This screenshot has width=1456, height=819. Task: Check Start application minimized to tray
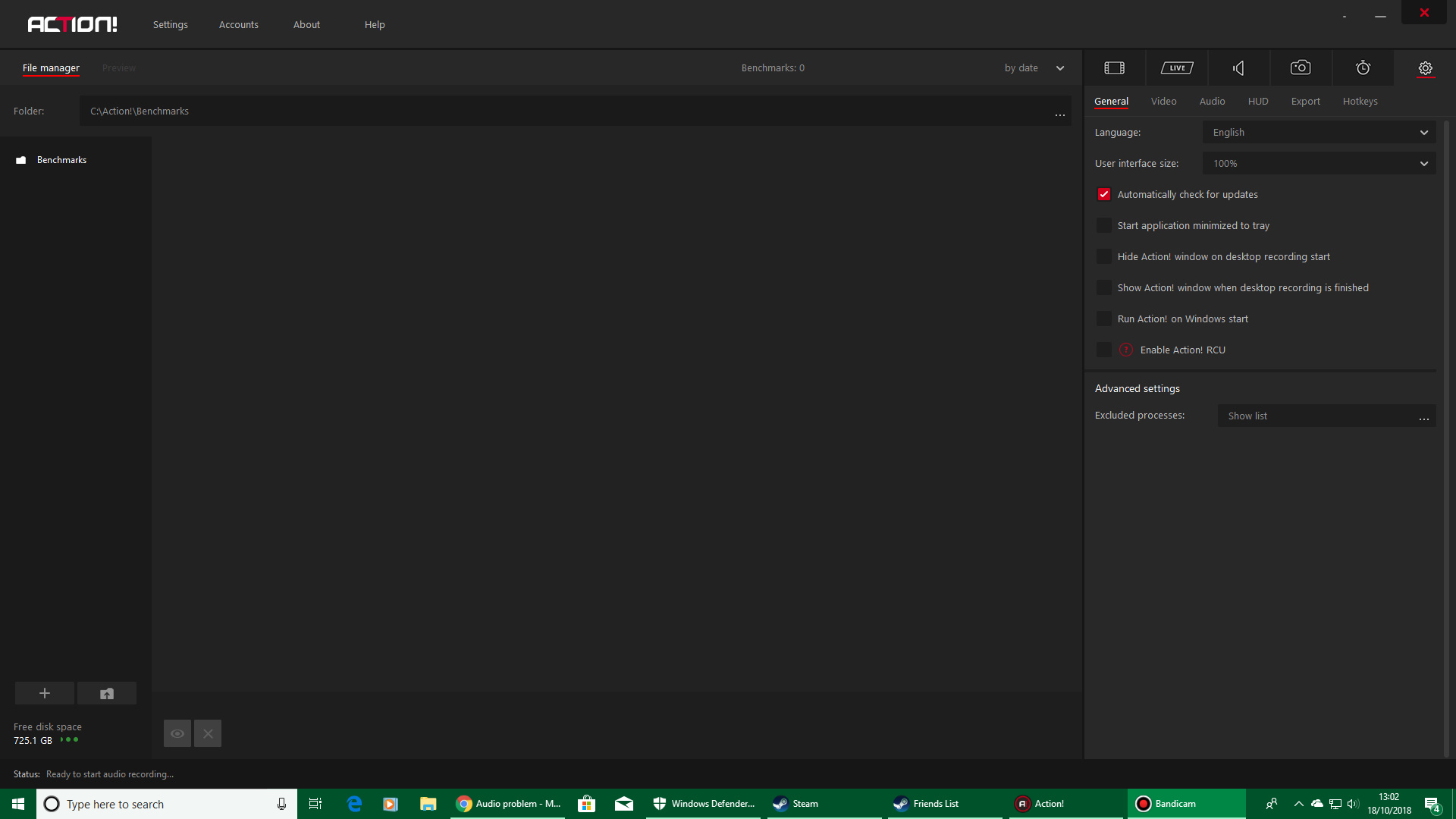pos(1103,225)
